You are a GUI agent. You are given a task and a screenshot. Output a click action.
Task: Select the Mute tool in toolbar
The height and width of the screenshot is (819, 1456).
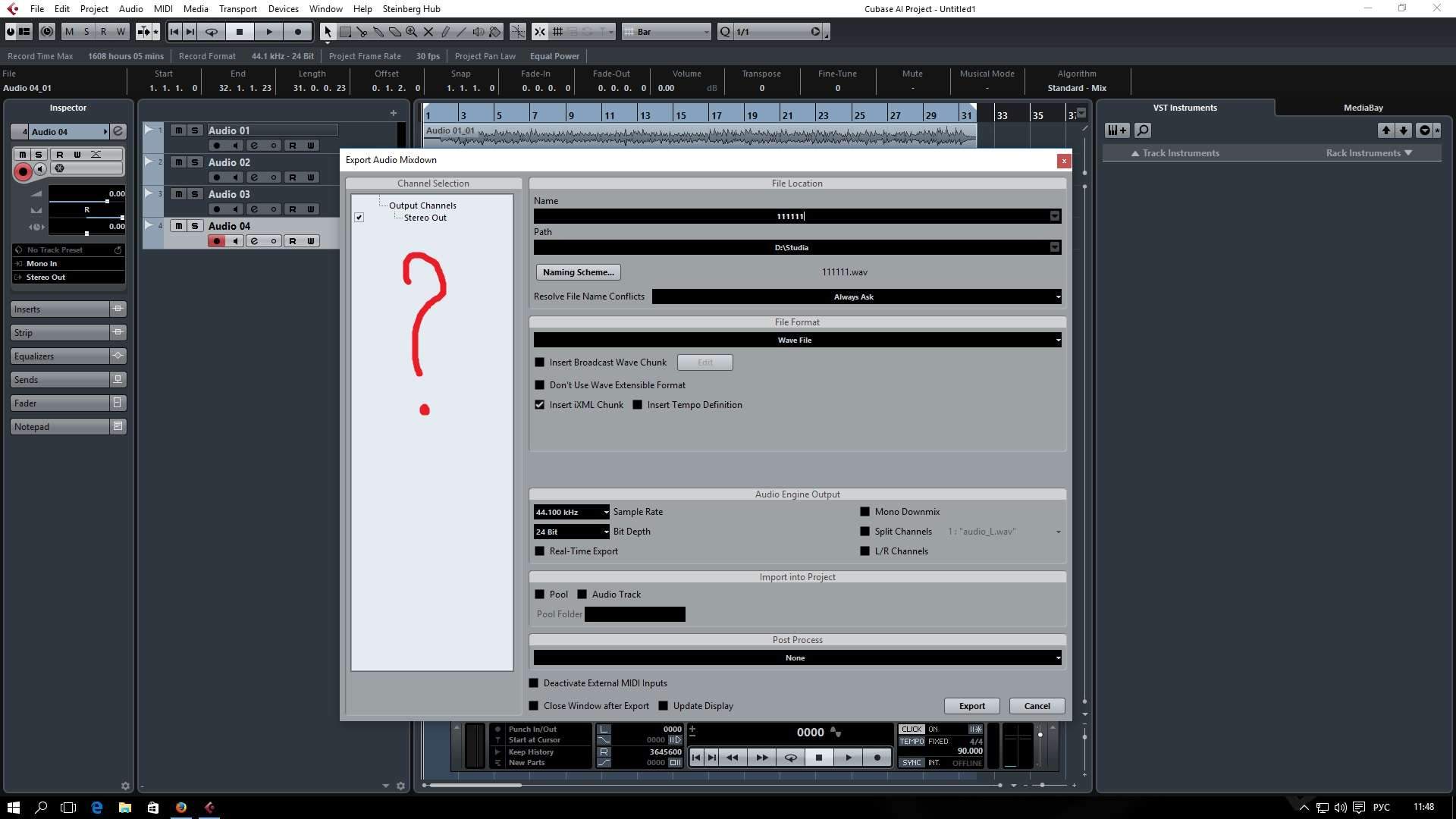click(428, 32)
